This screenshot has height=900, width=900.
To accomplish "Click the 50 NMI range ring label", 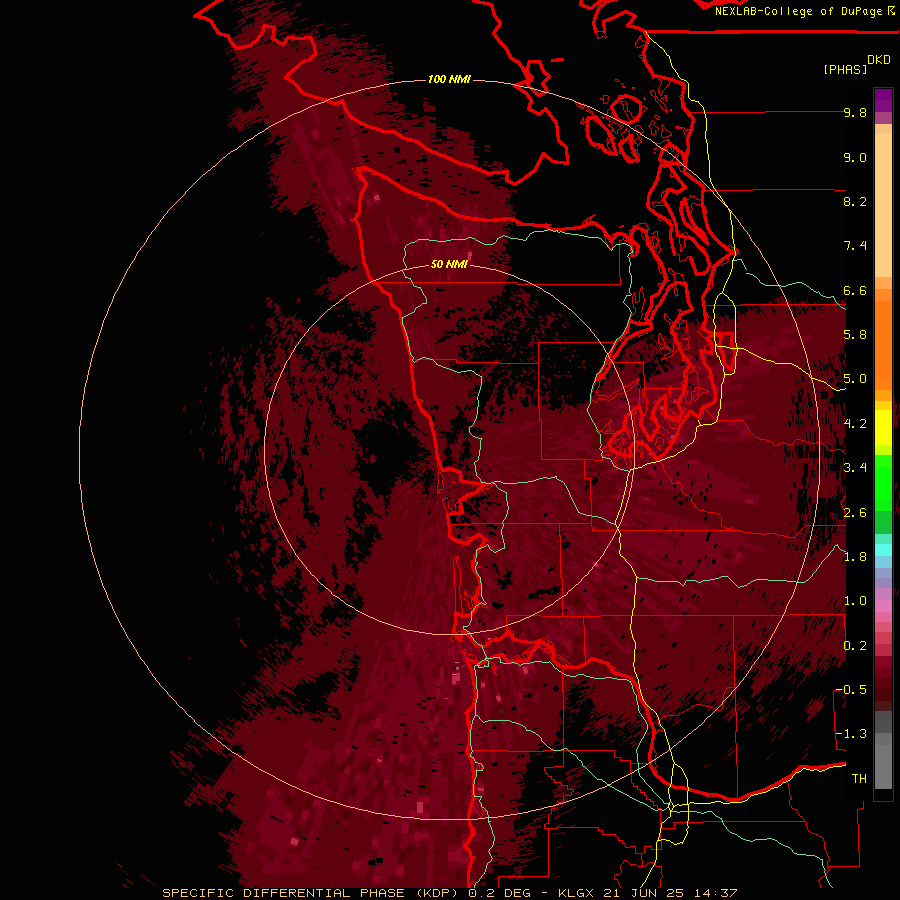I will coord(449,264).
